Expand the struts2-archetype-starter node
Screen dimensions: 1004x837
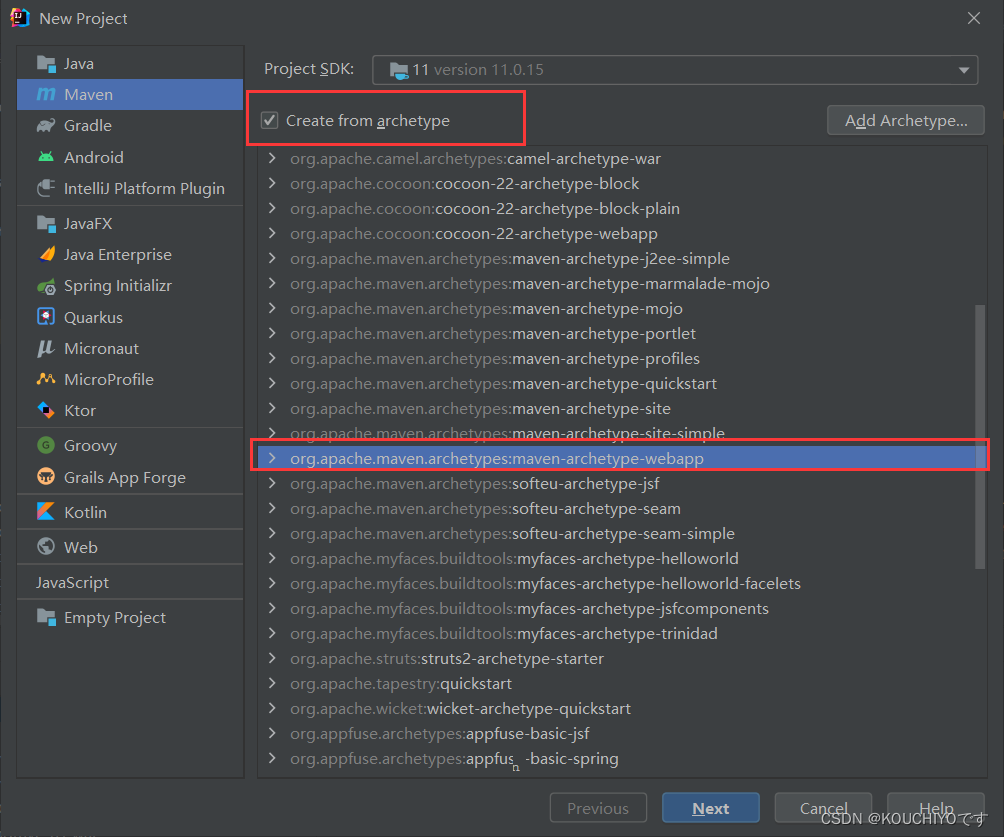(272, 658)
